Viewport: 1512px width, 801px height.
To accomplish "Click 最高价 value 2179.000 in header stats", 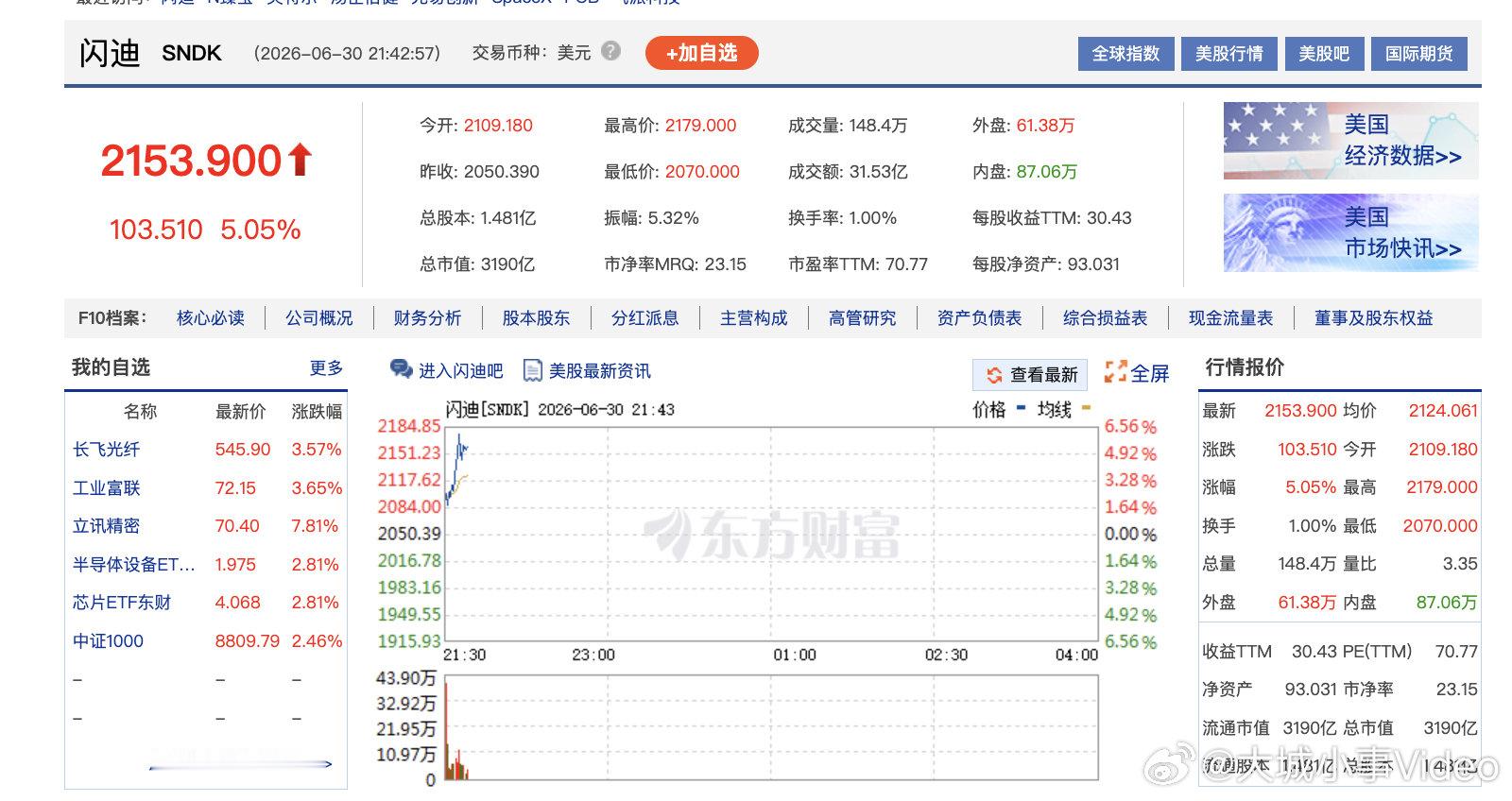I will (700, 126).
